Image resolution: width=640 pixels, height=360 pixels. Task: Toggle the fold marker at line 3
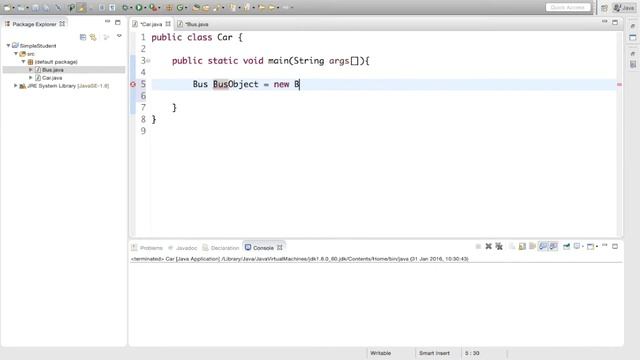point(149,61)
